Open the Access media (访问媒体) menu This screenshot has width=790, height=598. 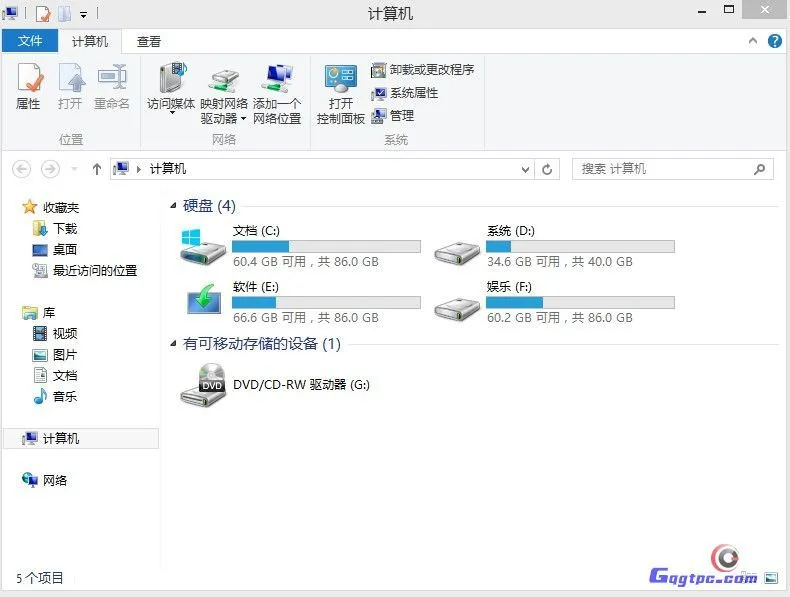[171, 87]
